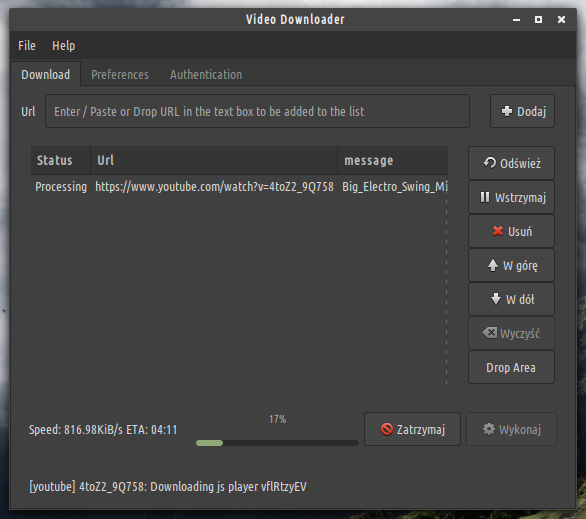Click the gear icon on Wykonaj

pyautogui.click(x=488, y=429)
